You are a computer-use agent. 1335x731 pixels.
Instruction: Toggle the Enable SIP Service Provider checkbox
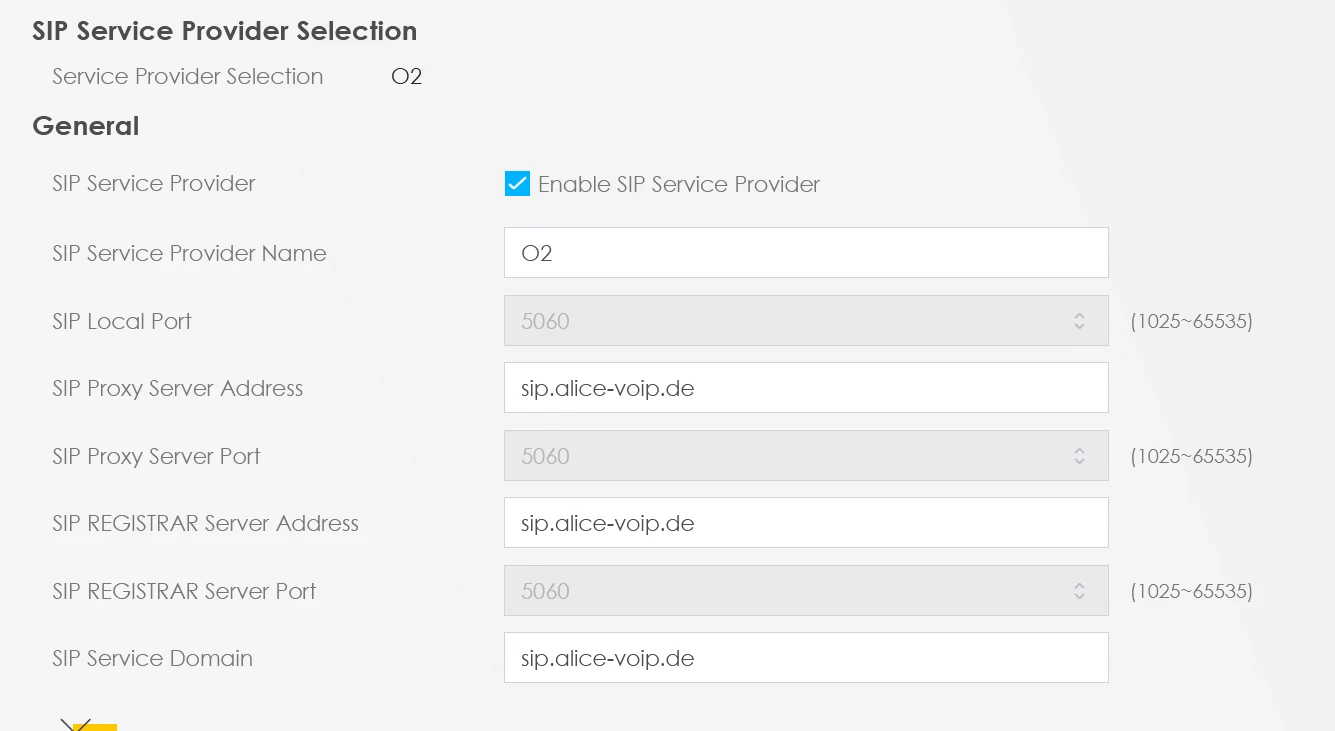(517, 184)
